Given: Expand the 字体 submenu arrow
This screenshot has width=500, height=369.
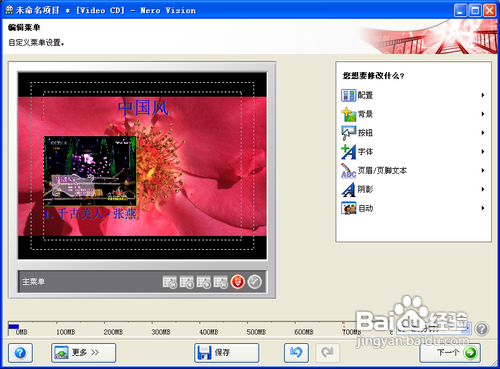Looking at the screenshot, I should 483,152.
